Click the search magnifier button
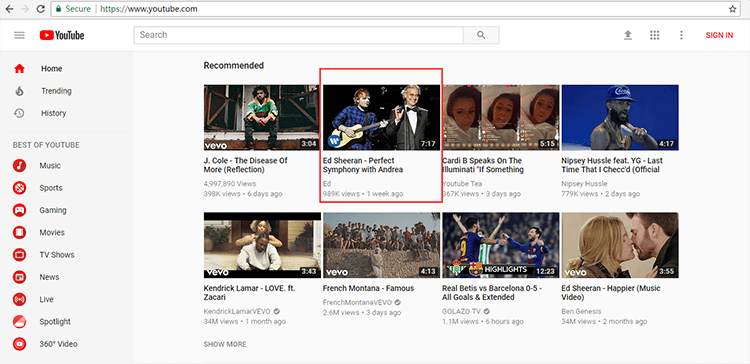This screenshot has height=364, width=750. coord(481,35)
